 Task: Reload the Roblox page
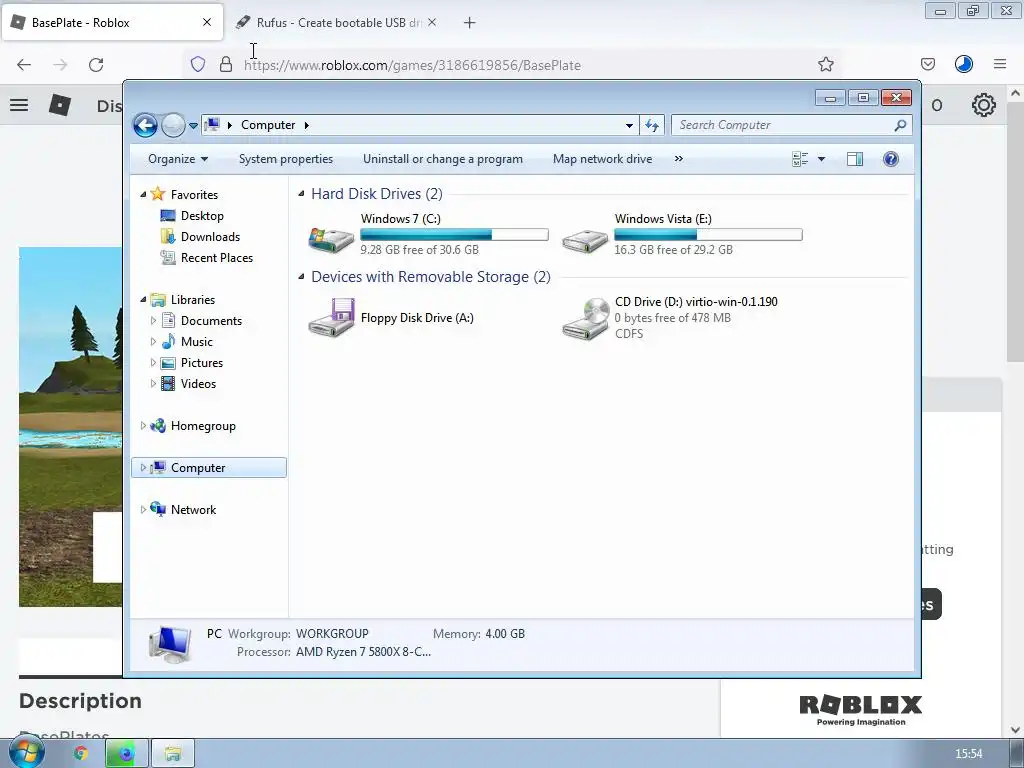96,65
